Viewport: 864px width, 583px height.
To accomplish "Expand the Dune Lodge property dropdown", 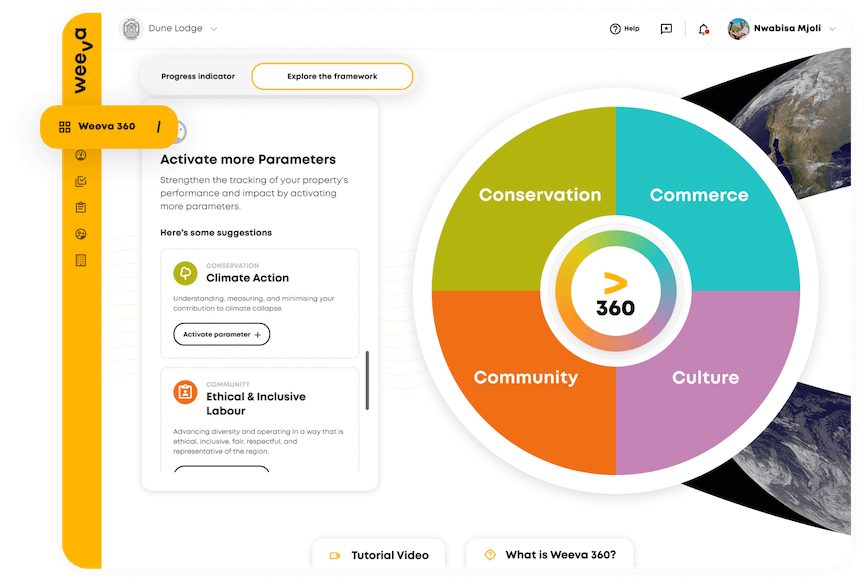I will click(x=214, y=29).
